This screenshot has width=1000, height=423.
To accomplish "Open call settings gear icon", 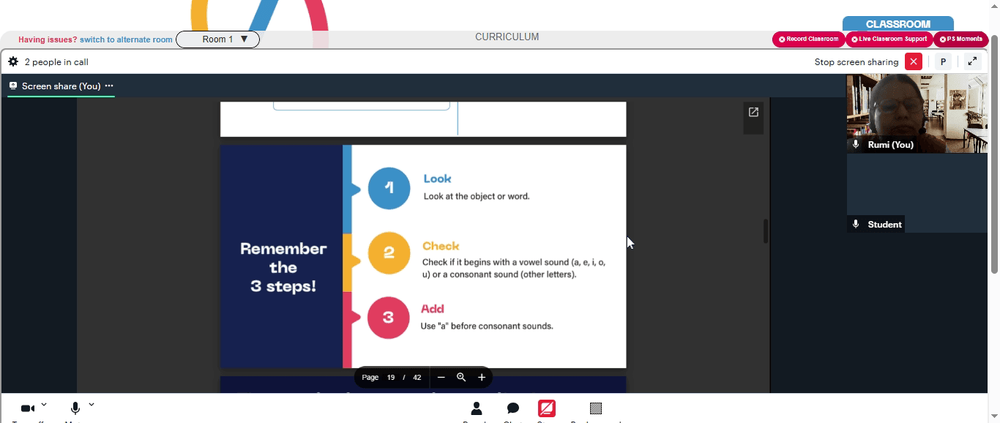I will (13, 62).
